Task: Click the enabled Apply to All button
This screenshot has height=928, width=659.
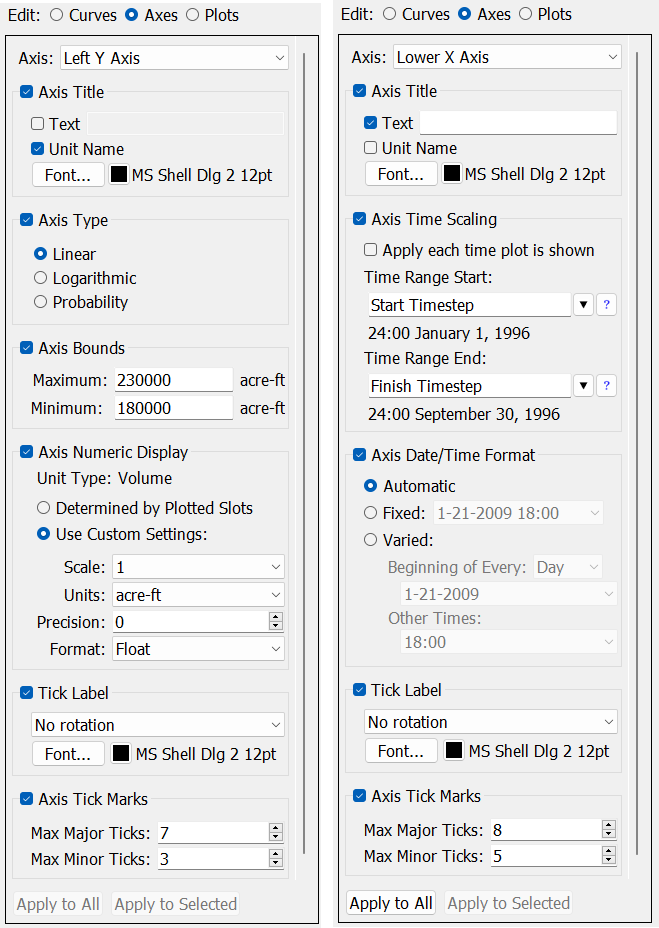Action: [391, 903]
